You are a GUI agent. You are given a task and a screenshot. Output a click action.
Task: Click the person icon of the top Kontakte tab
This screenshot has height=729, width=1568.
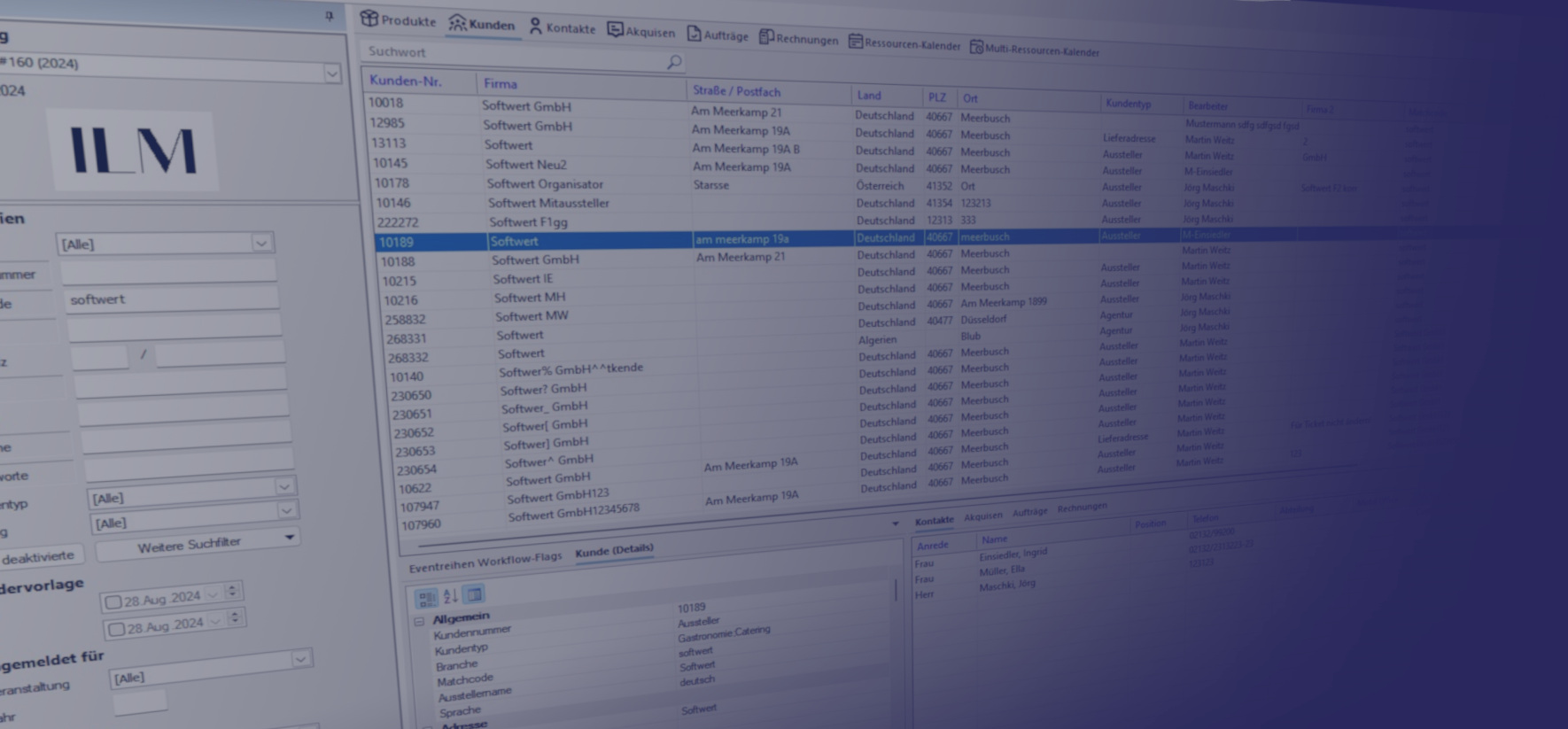(x=536, y=26)
